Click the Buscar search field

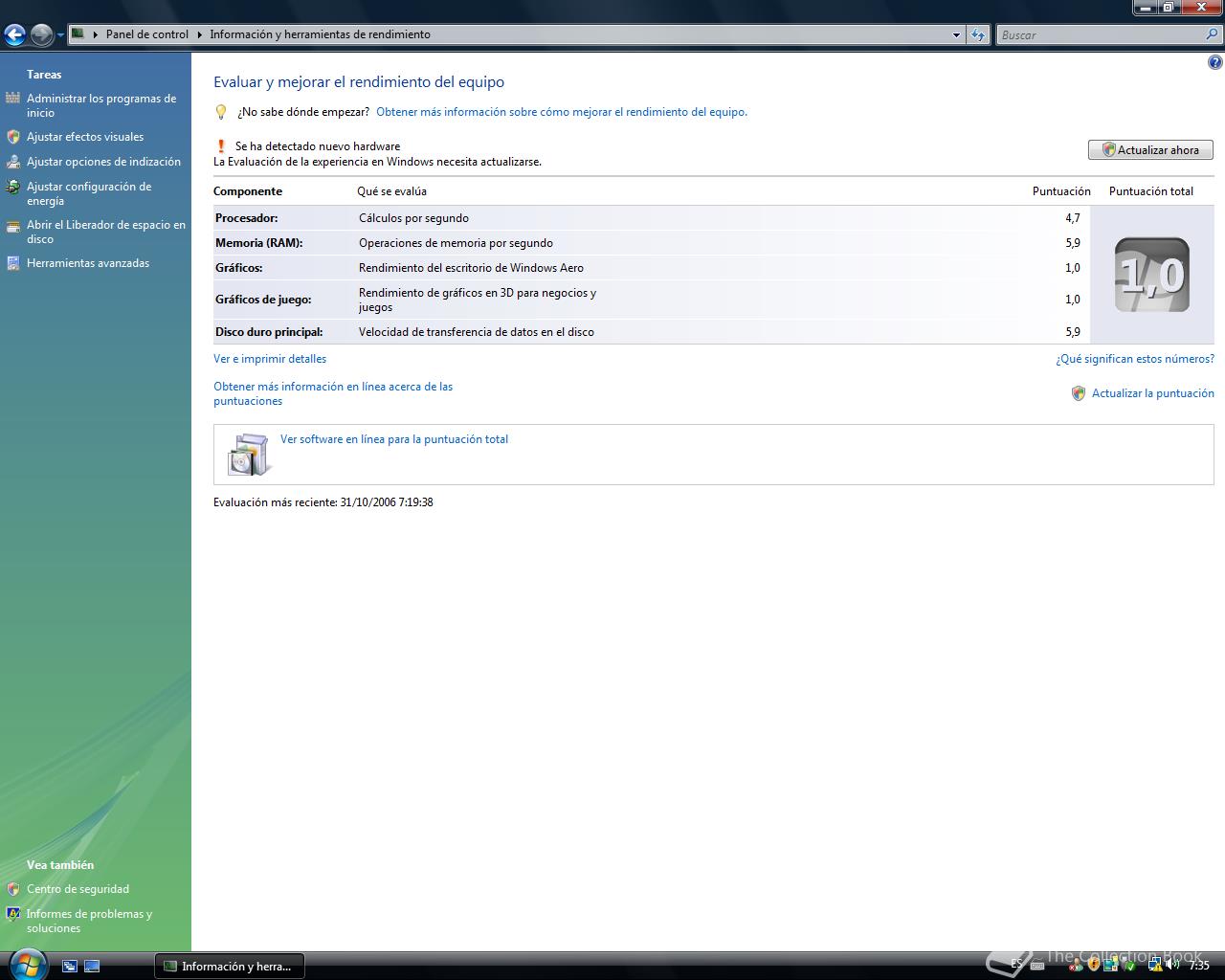(1101, 34)
